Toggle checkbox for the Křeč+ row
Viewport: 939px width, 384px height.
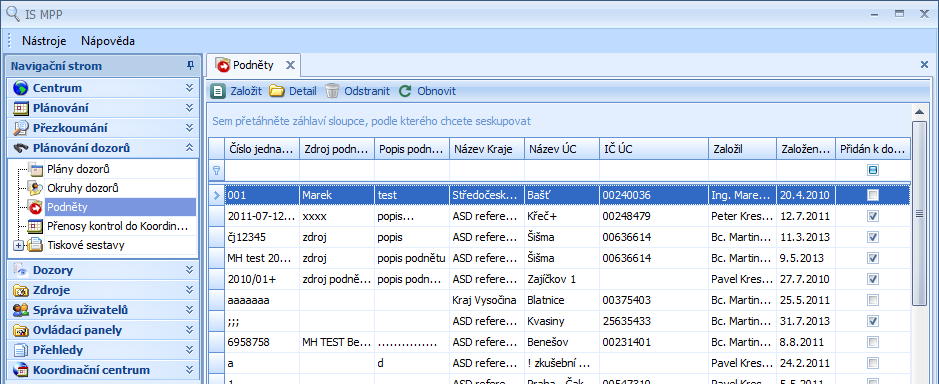(873, 216)
